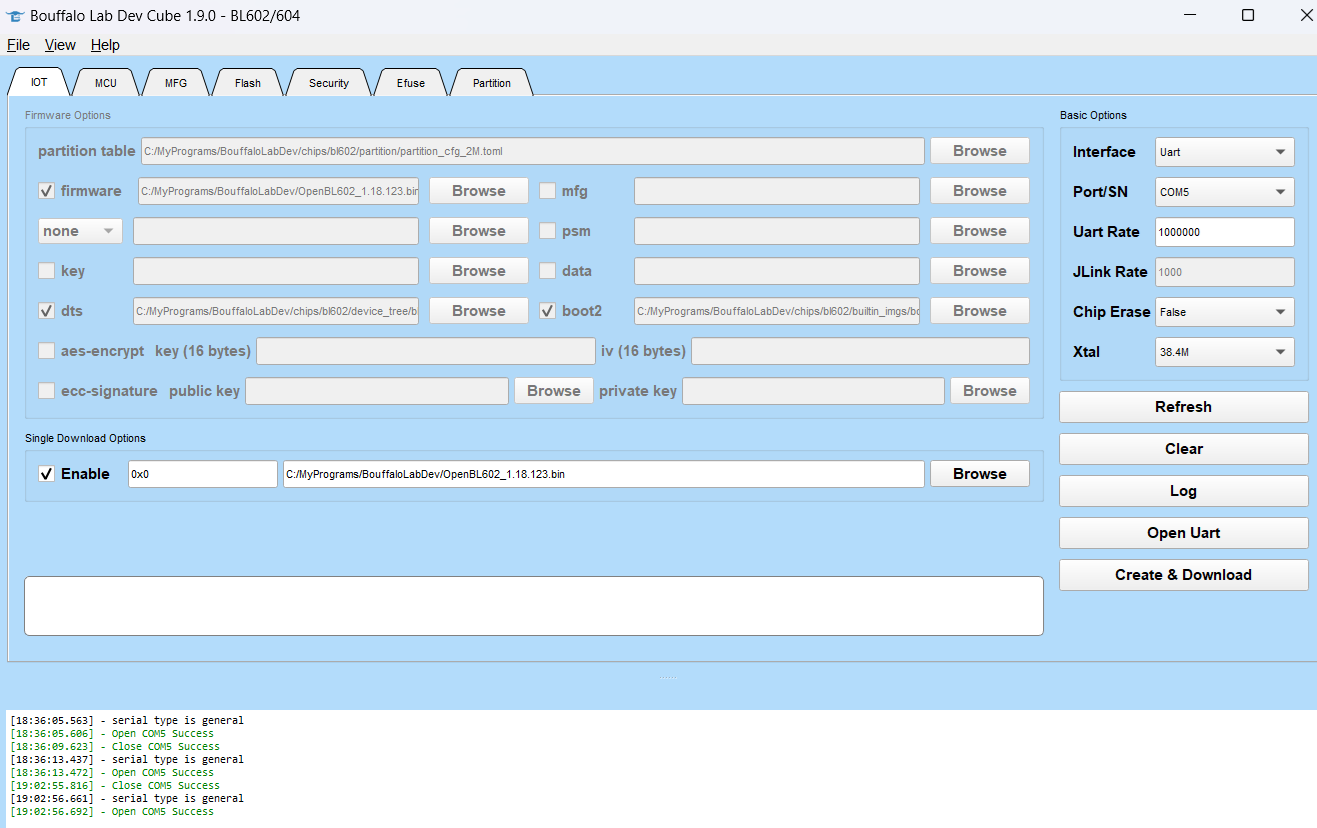
Task: Click the boot2 path field
Action: click(x=777, y=311)
